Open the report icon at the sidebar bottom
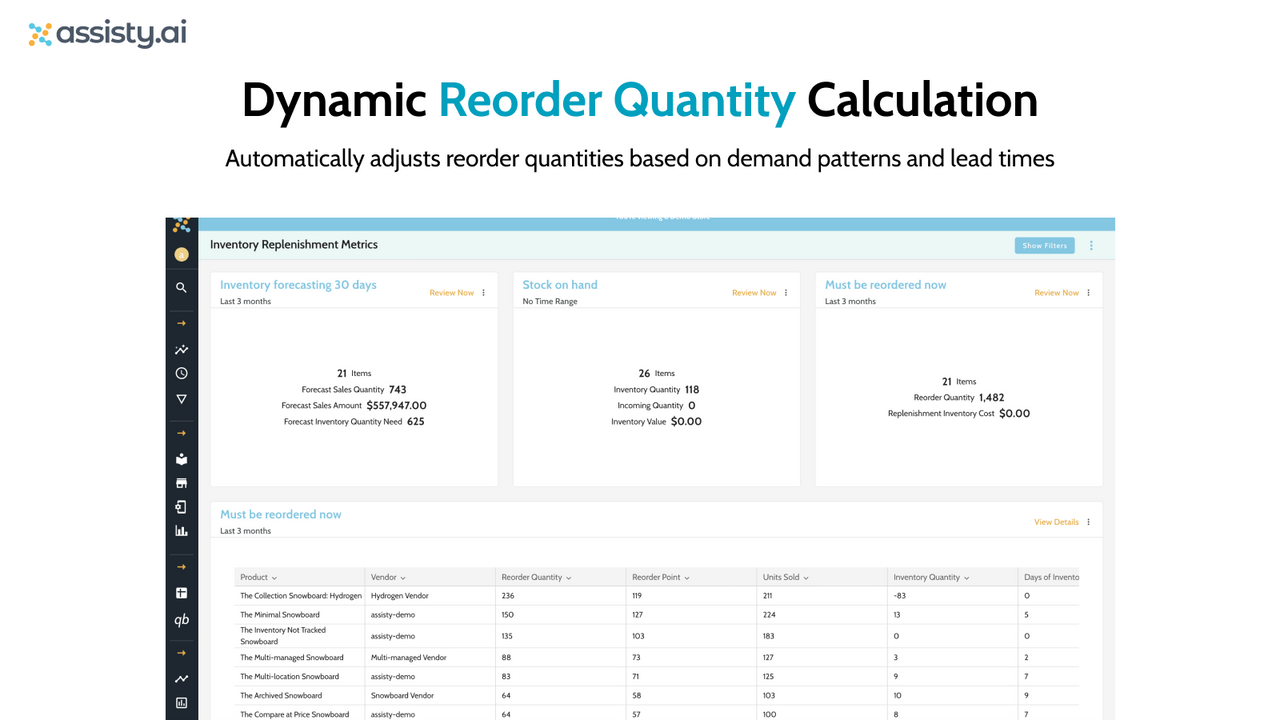Viewport: 1280px width, 720px height. (181, 703)
